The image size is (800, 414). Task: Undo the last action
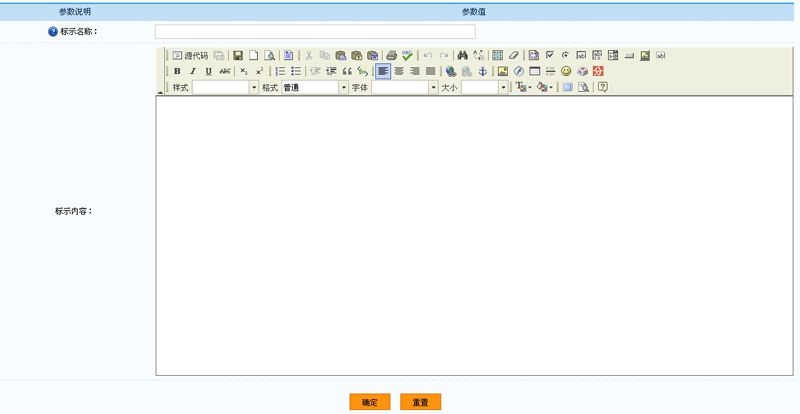pyautogui.click(x=428, y=56)
